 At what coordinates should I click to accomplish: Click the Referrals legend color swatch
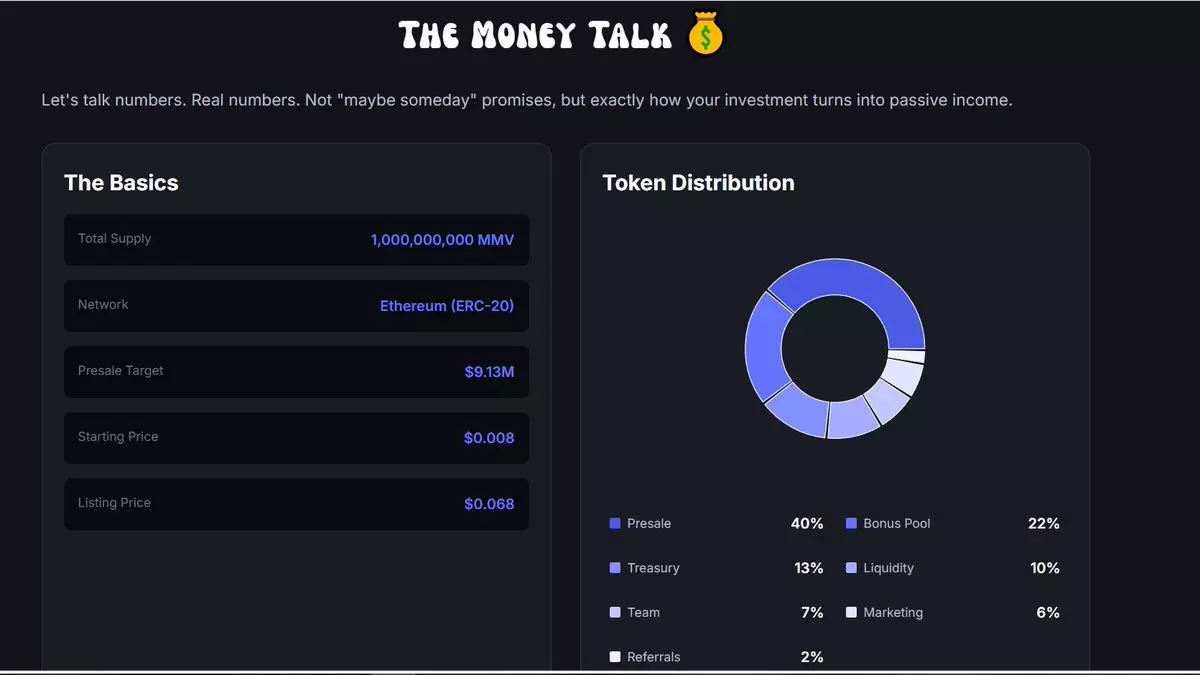point(615,657)
